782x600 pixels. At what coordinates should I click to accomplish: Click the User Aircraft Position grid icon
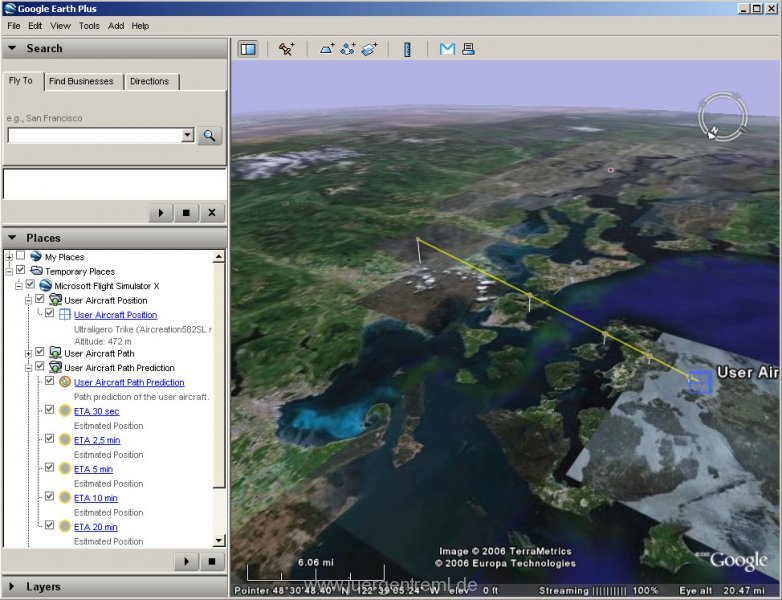click(65, 314)
